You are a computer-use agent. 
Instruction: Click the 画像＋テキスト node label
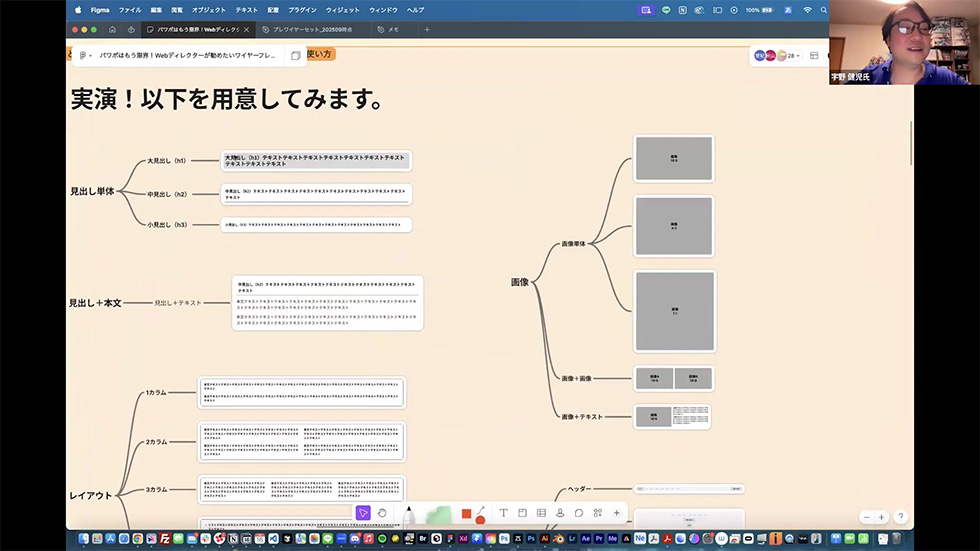click(582, 417)
